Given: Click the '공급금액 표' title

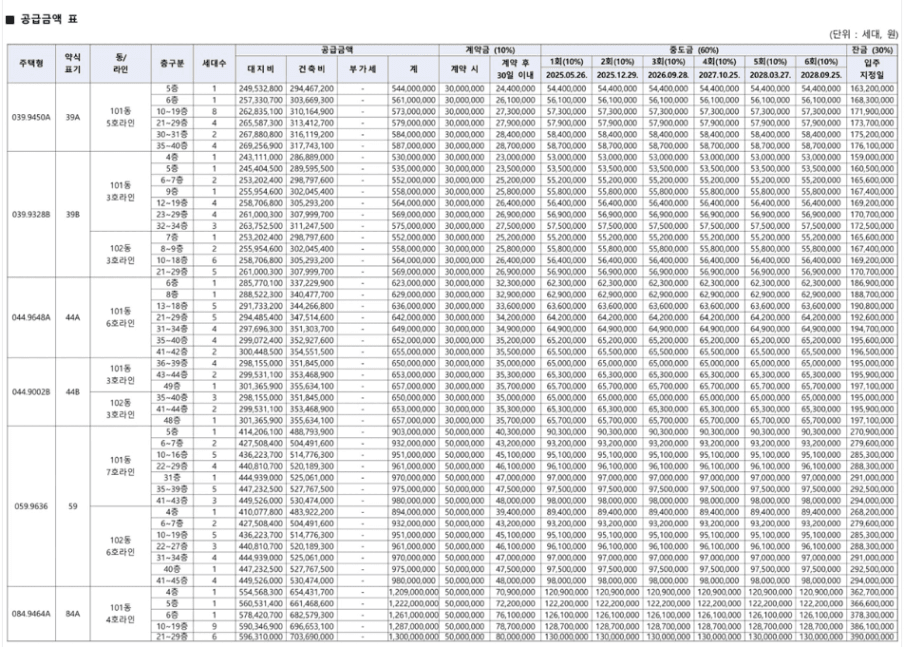Looking at the screenshot, I should tap(48, 19).
